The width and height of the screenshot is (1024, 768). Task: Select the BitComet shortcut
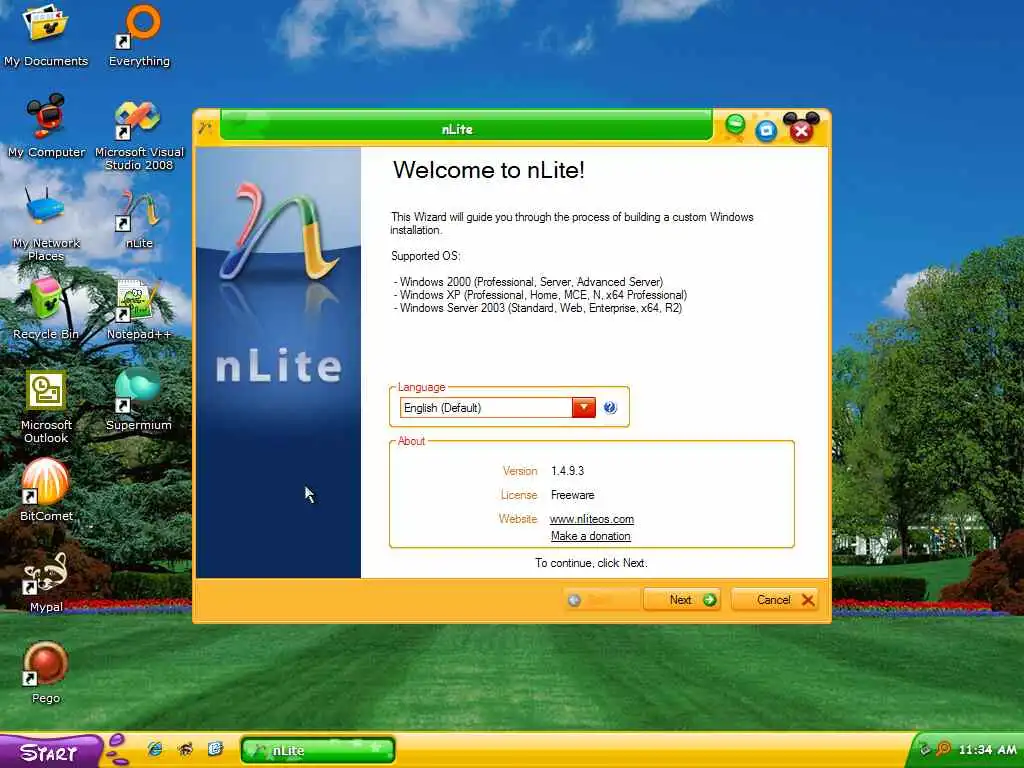pyautogui.click(x=46, y=490)
